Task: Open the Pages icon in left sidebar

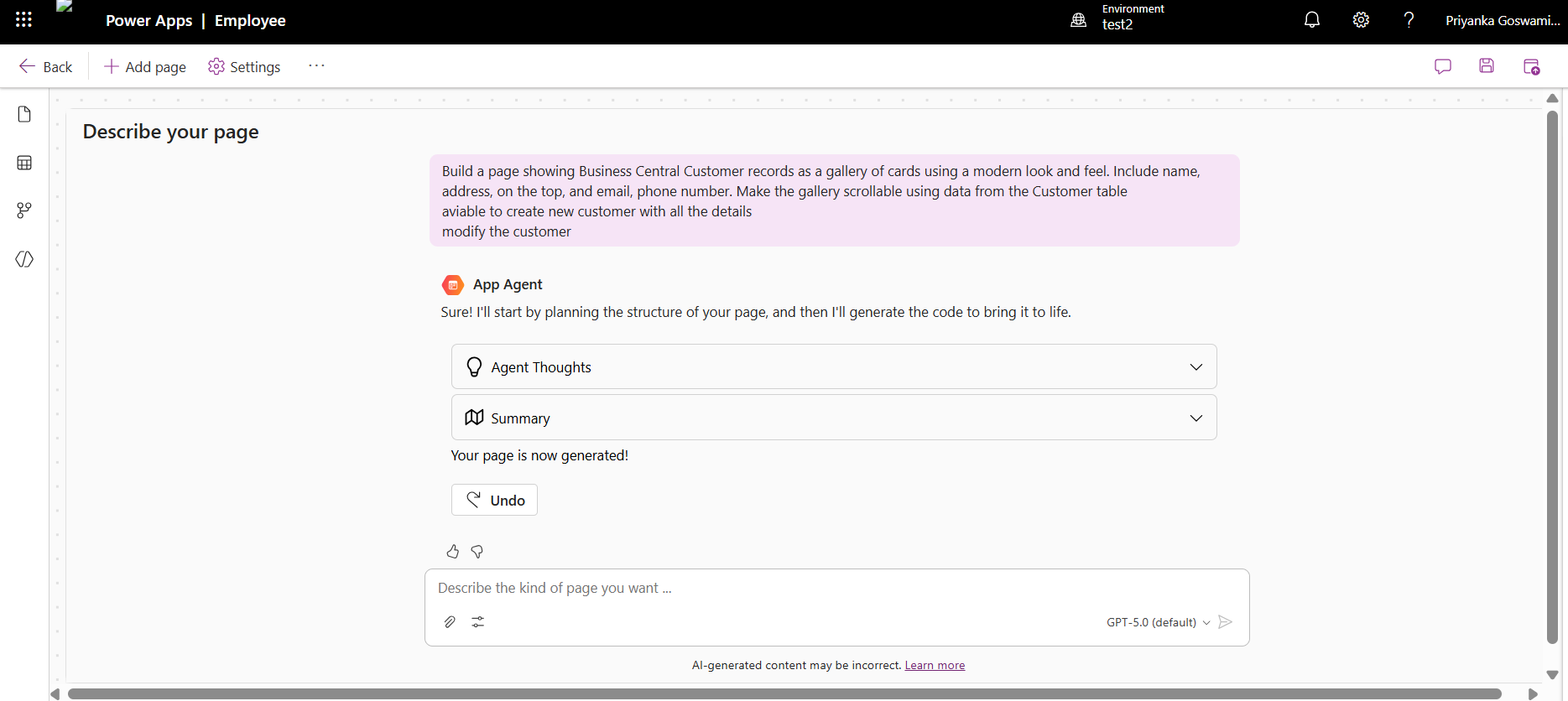Action: point(24,114)
